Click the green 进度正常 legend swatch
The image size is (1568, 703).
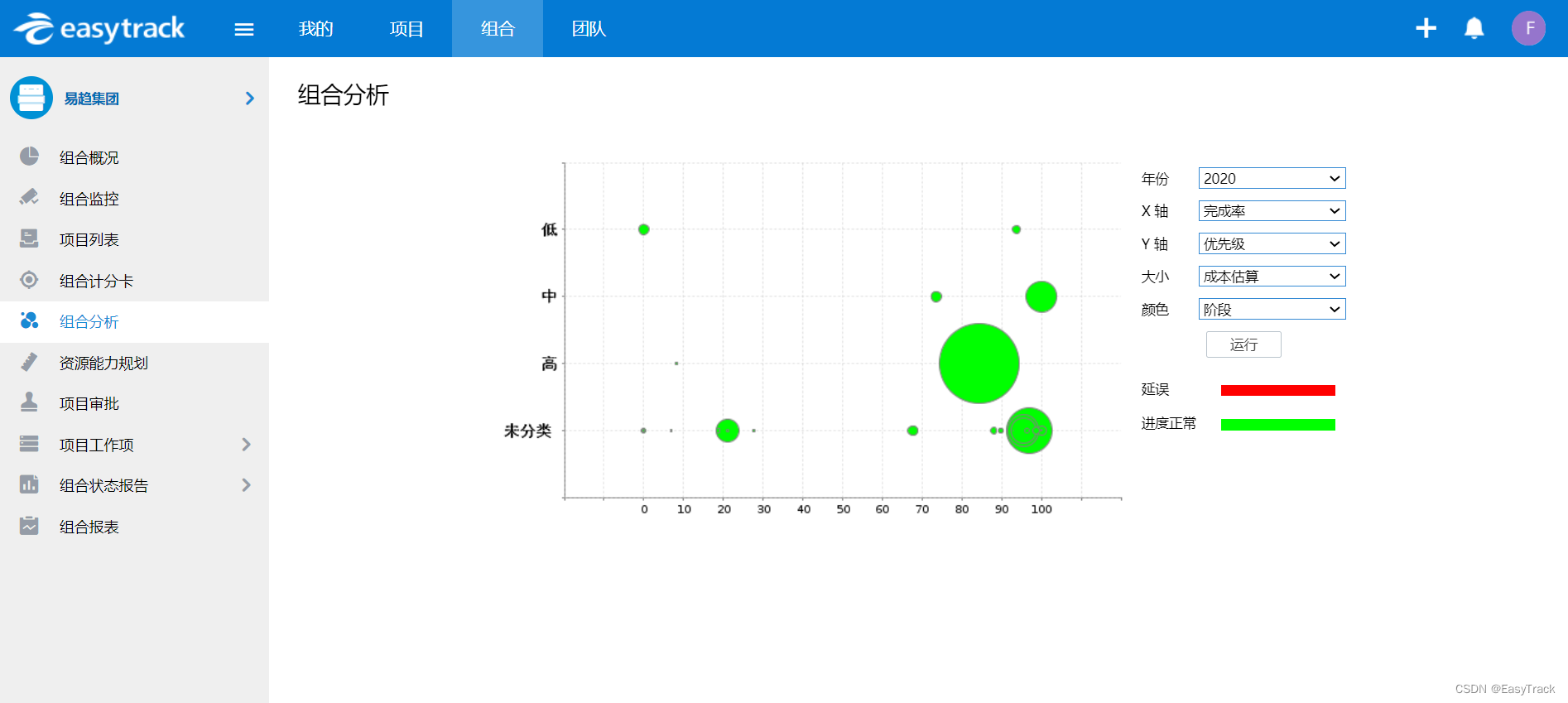pyautogui.click(x=1277, y=425)
